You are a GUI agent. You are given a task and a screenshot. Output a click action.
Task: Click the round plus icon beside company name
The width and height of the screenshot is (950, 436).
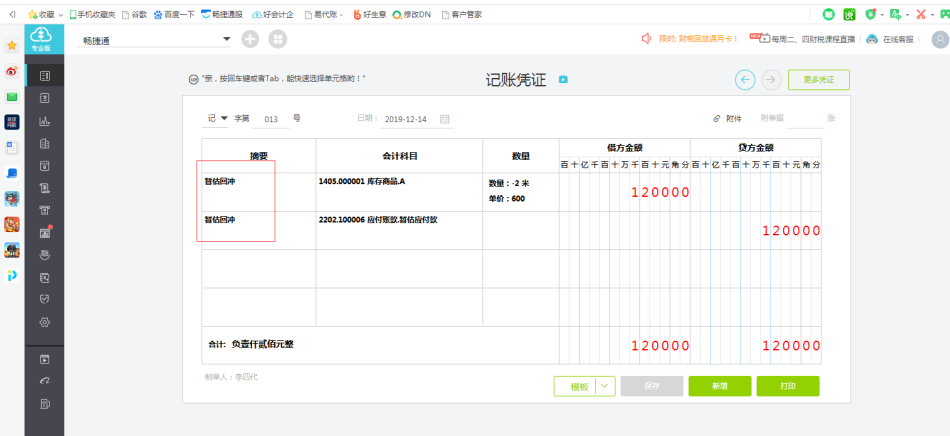[250, 39]
